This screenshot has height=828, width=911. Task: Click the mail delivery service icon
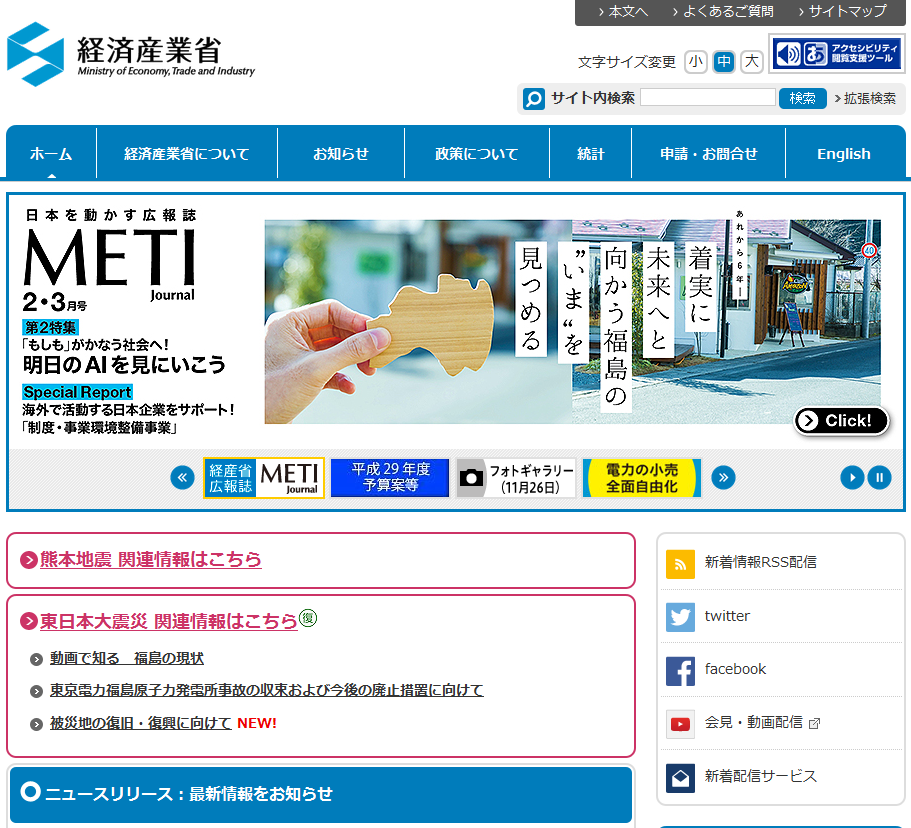[x=680, y=777]
